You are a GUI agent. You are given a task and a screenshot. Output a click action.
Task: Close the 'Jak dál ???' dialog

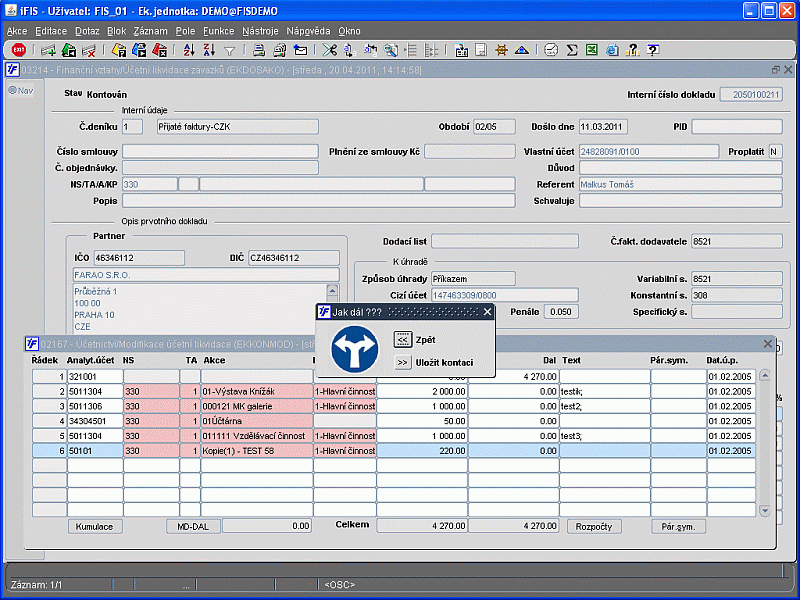coord(487,312)
